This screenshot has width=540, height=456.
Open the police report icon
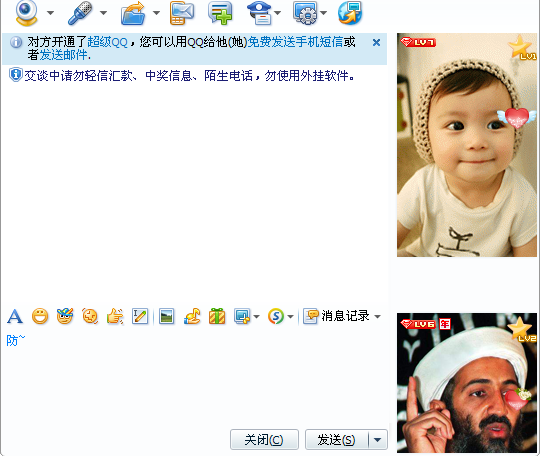[x=260, y=13]
